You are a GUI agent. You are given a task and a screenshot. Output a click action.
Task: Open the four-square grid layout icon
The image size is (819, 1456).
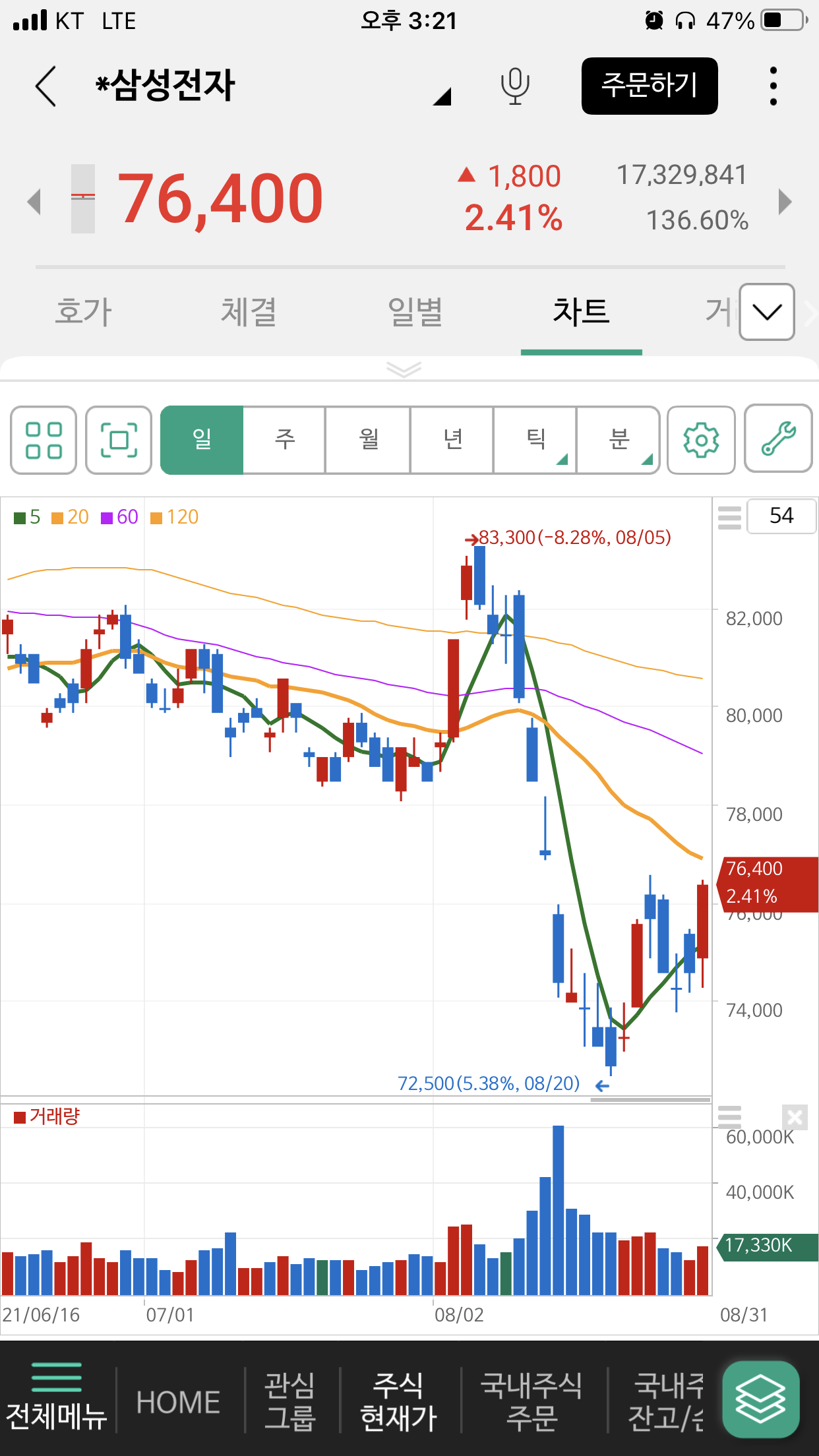pyautogui.click(x=44, y=440)
